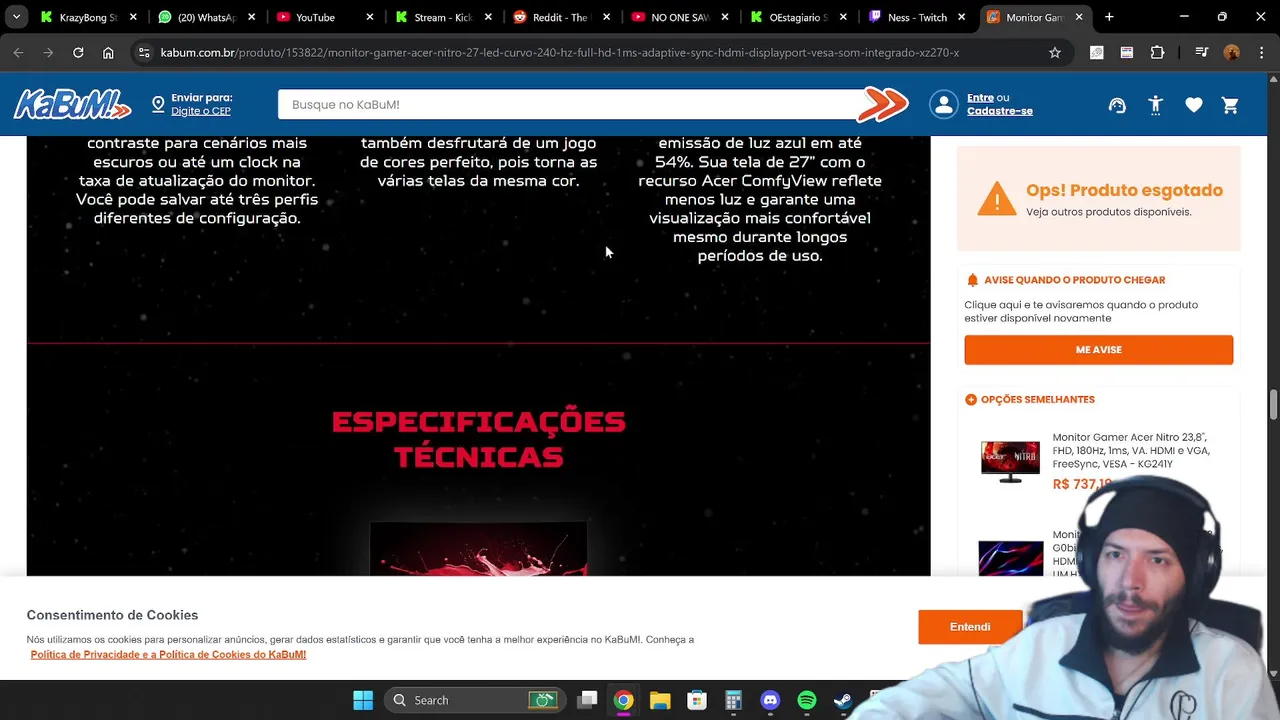
Task: Click the user profile avatar icon
Action: tap(943, 104)
